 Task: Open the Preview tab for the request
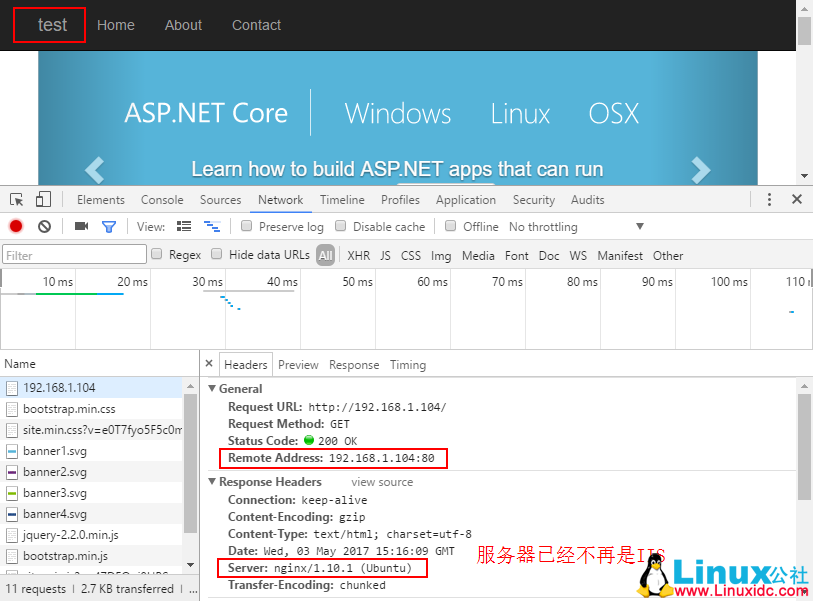click(298, 364)
